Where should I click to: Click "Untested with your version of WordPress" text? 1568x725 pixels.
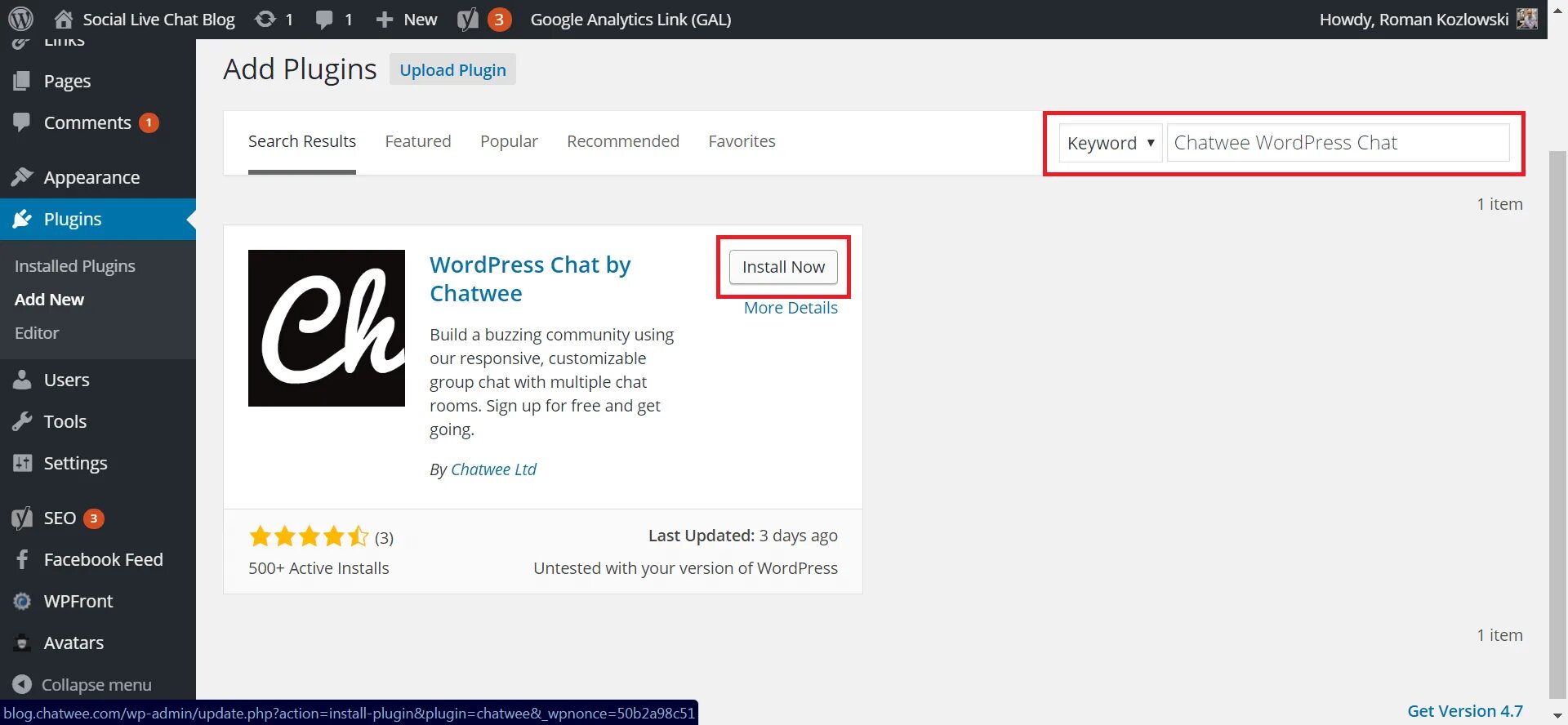685,568
